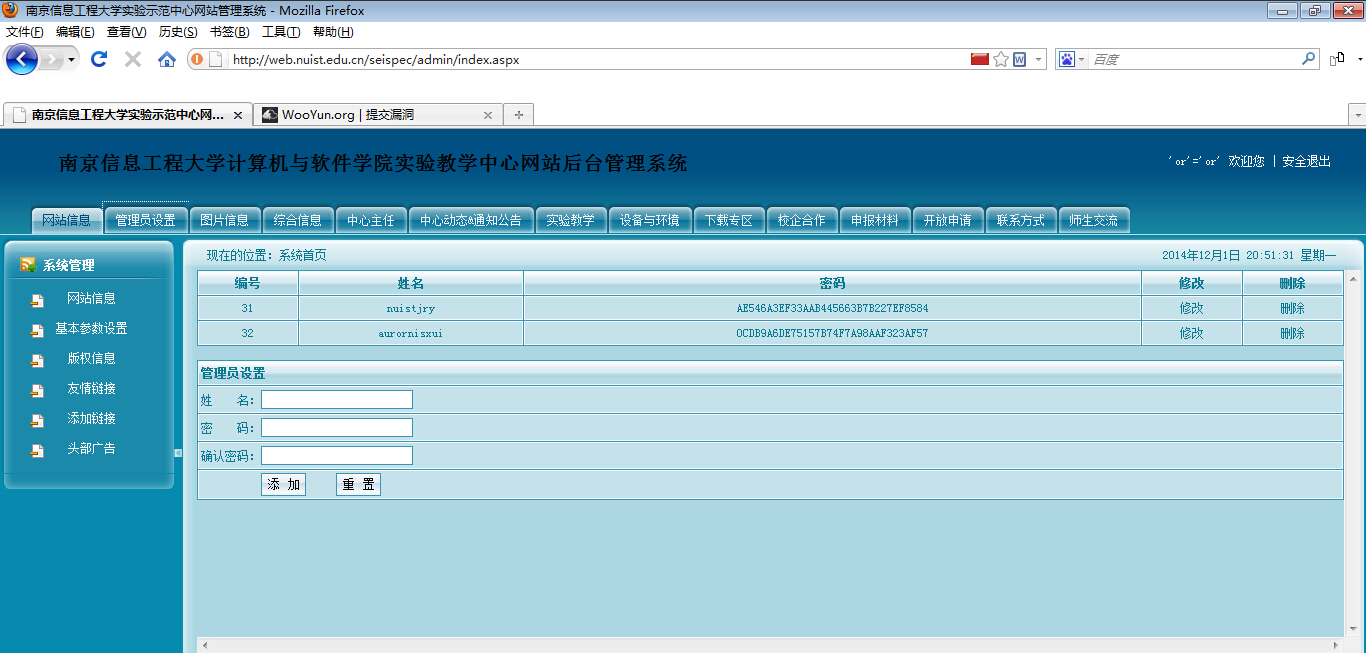Click the browser Back arrow button
This screenshot has width=1366, height=653.
(x=22, y=59)
